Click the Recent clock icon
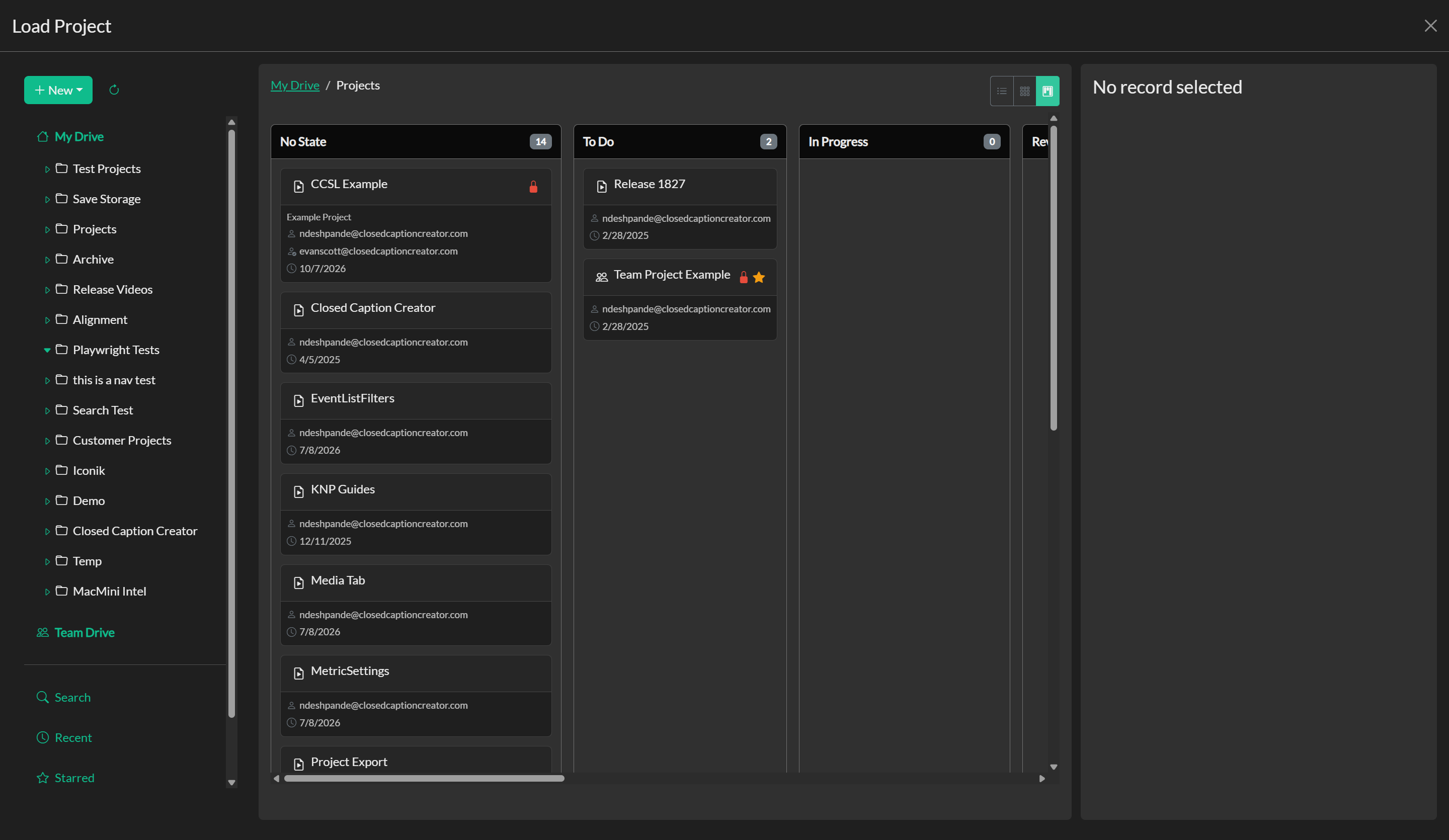Screen dimensions: 1449x840 tap(43, 738)
